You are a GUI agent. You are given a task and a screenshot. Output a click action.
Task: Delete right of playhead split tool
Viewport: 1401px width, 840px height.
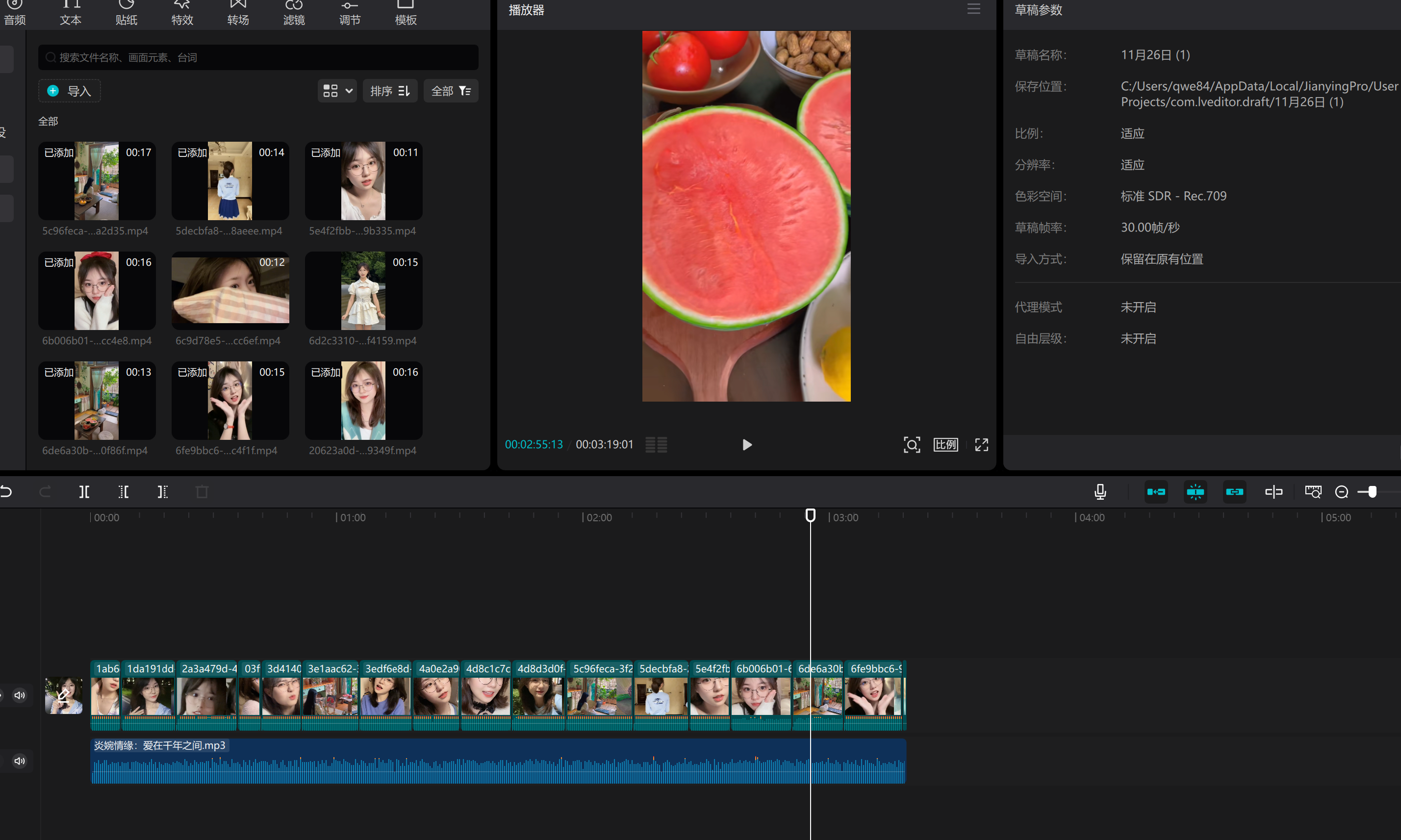[x=162, y=492]
